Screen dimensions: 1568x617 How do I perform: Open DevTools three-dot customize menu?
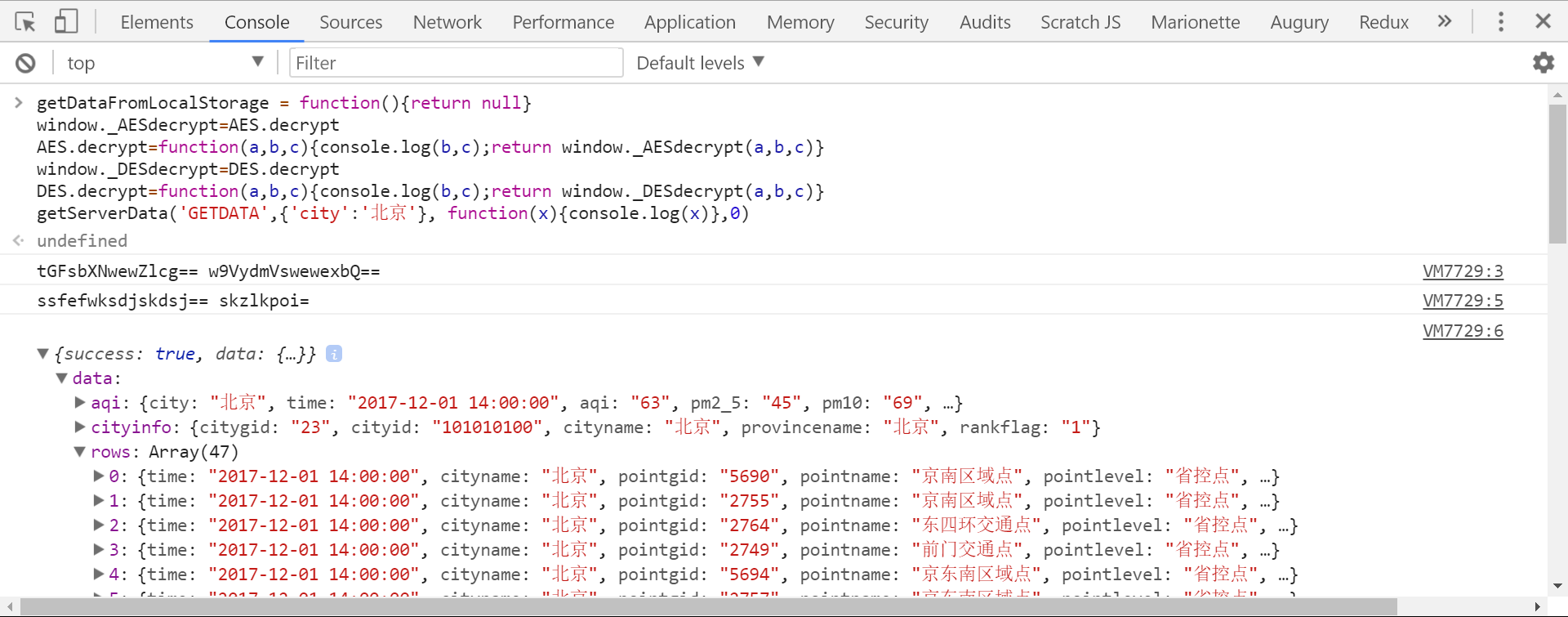pos(1501,21)
